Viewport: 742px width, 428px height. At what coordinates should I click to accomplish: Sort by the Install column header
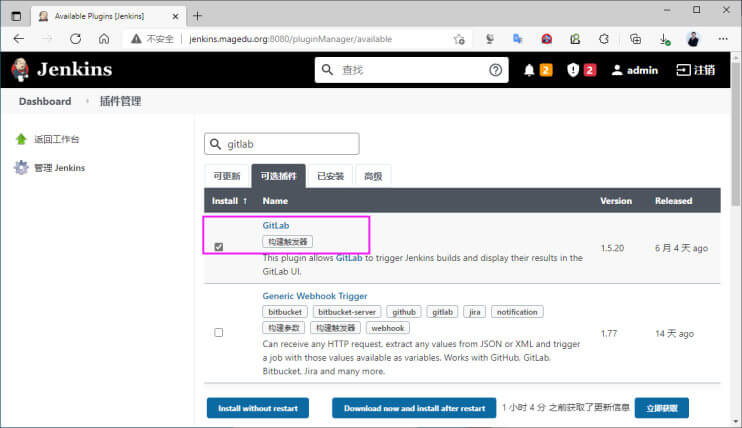229,201
